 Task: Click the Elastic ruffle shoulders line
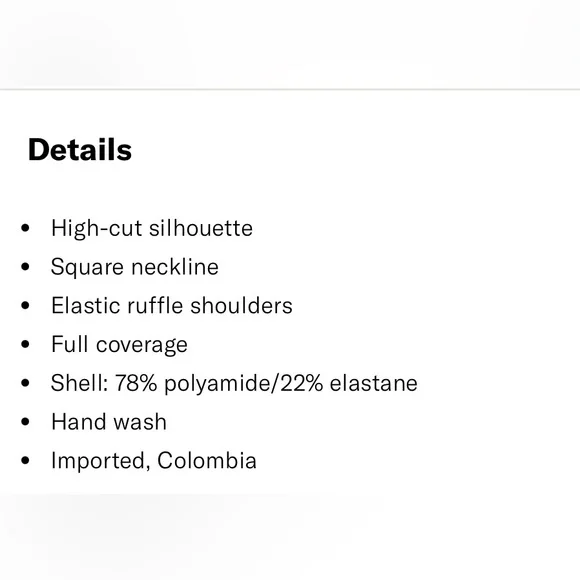click(172, 306)
